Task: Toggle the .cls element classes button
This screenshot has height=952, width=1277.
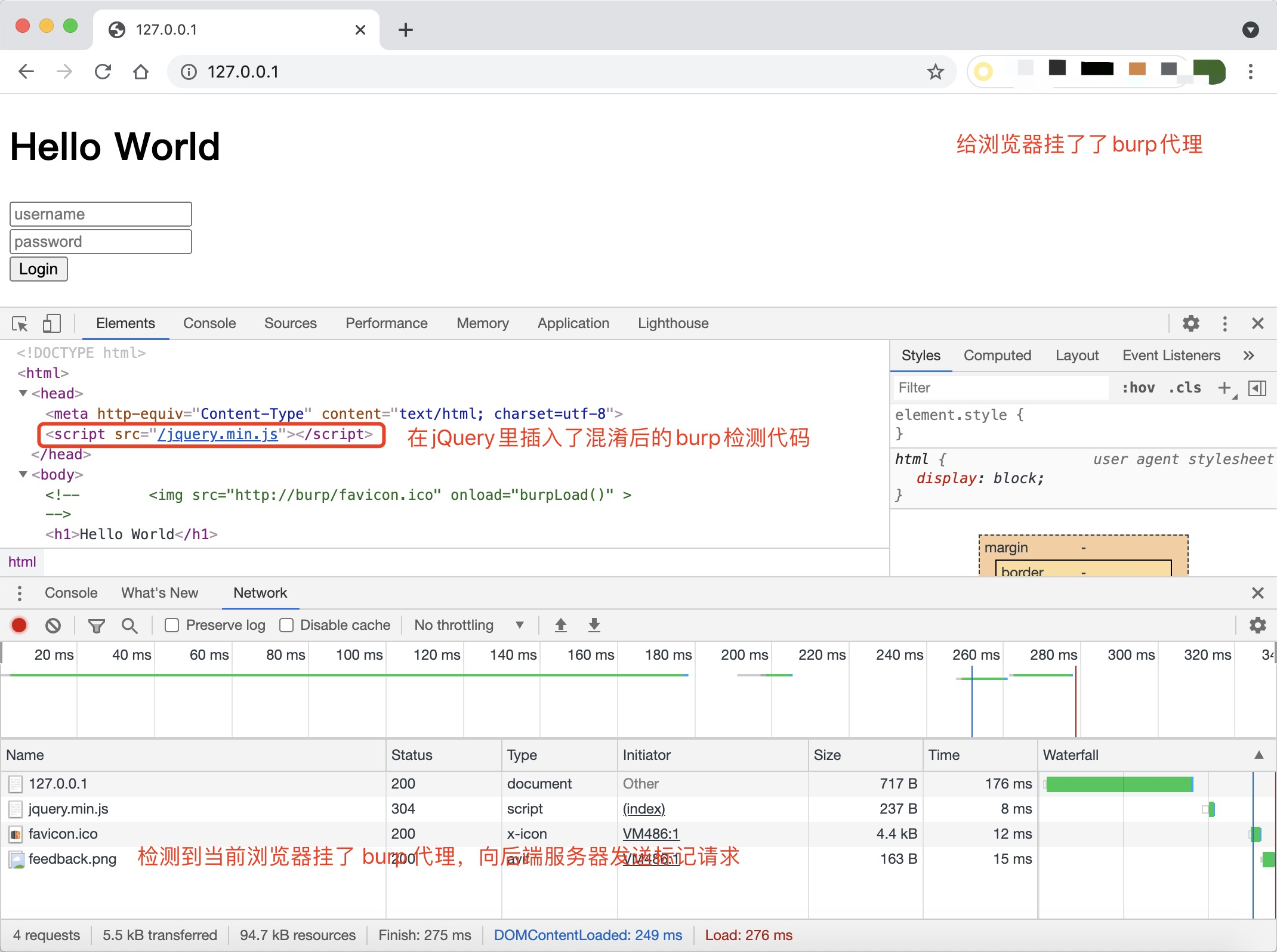Action: pos(1185,388)
